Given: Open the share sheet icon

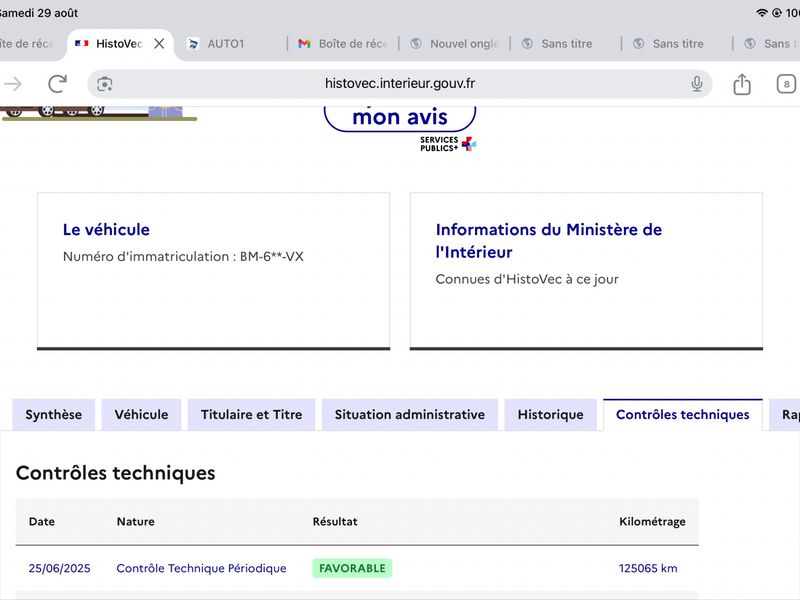Looking at the screenshot, I should 742,84.
